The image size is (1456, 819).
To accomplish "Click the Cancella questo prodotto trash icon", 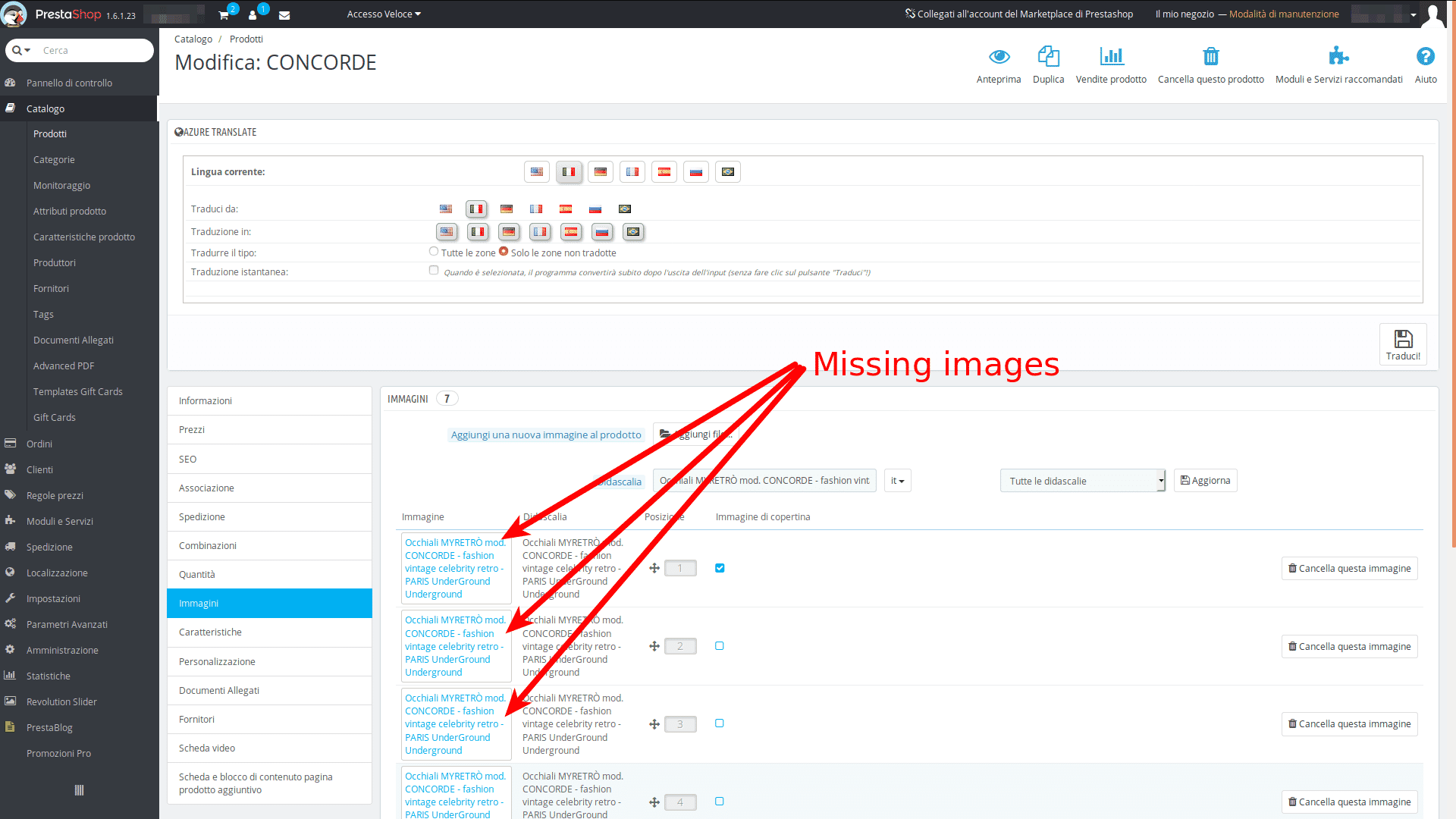I will 1210,64.
